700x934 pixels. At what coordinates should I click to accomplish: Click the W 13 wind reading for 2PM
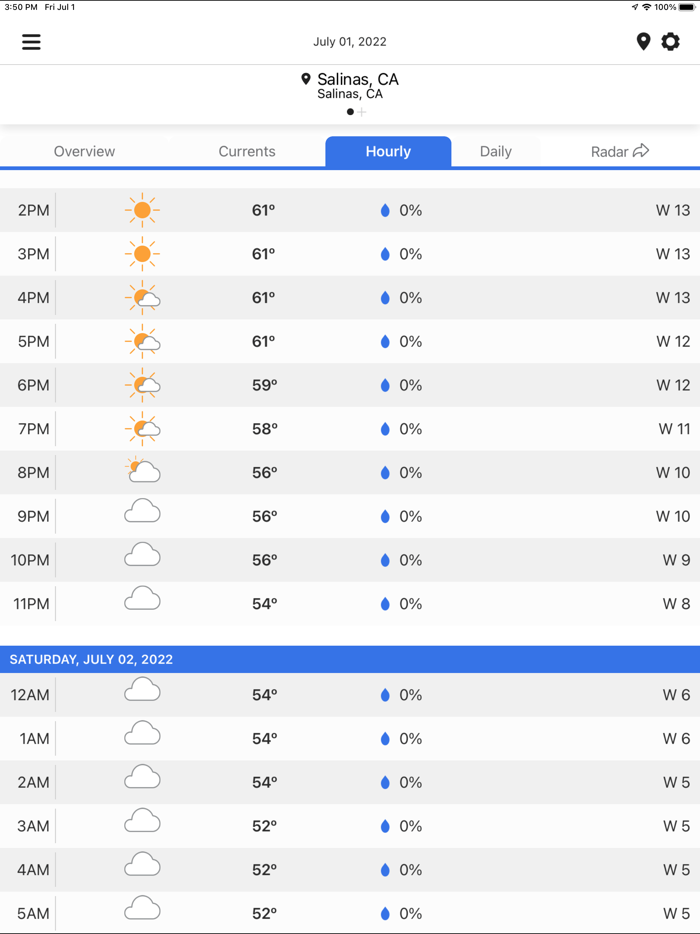[674, 210]
